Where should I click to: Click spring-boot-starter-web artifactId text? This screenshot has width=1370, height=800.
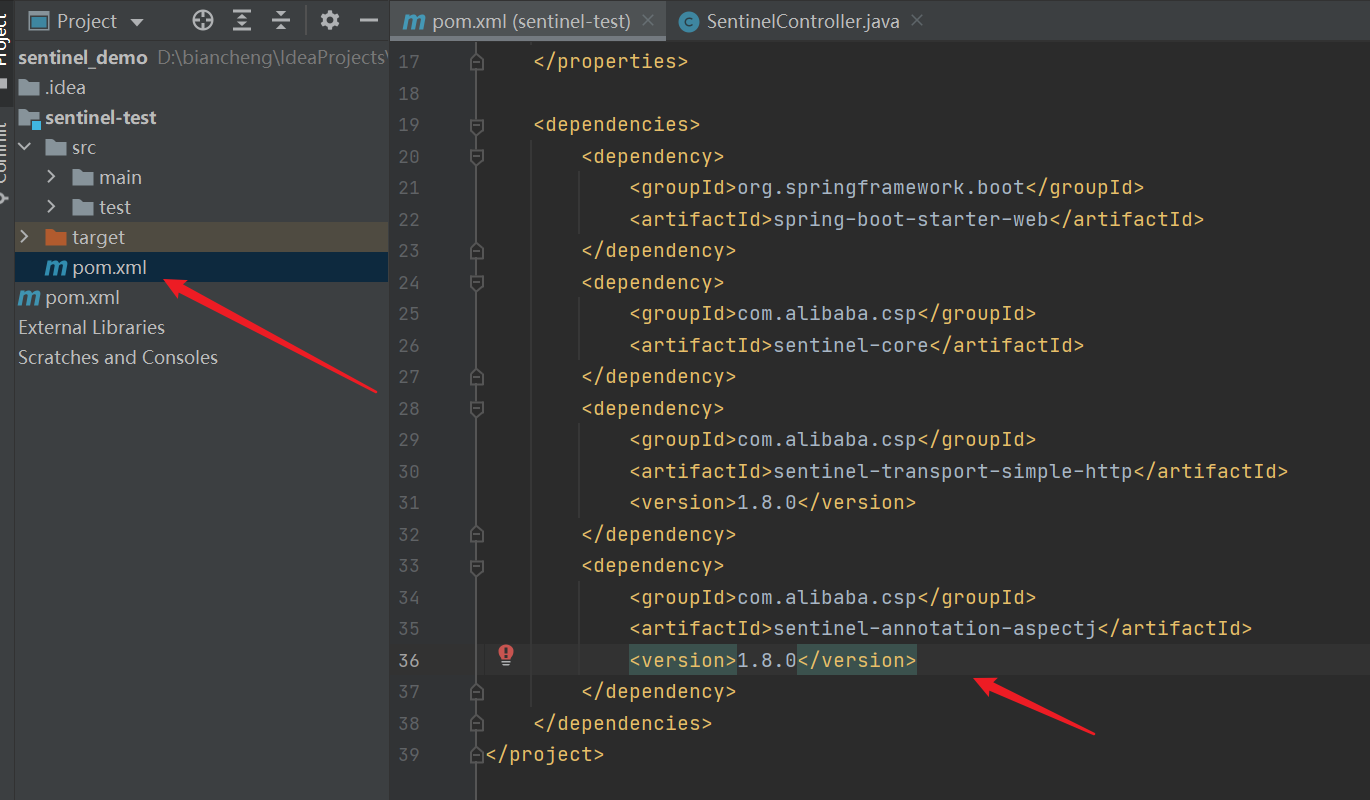pyautogui.click(x=910, y=219)
